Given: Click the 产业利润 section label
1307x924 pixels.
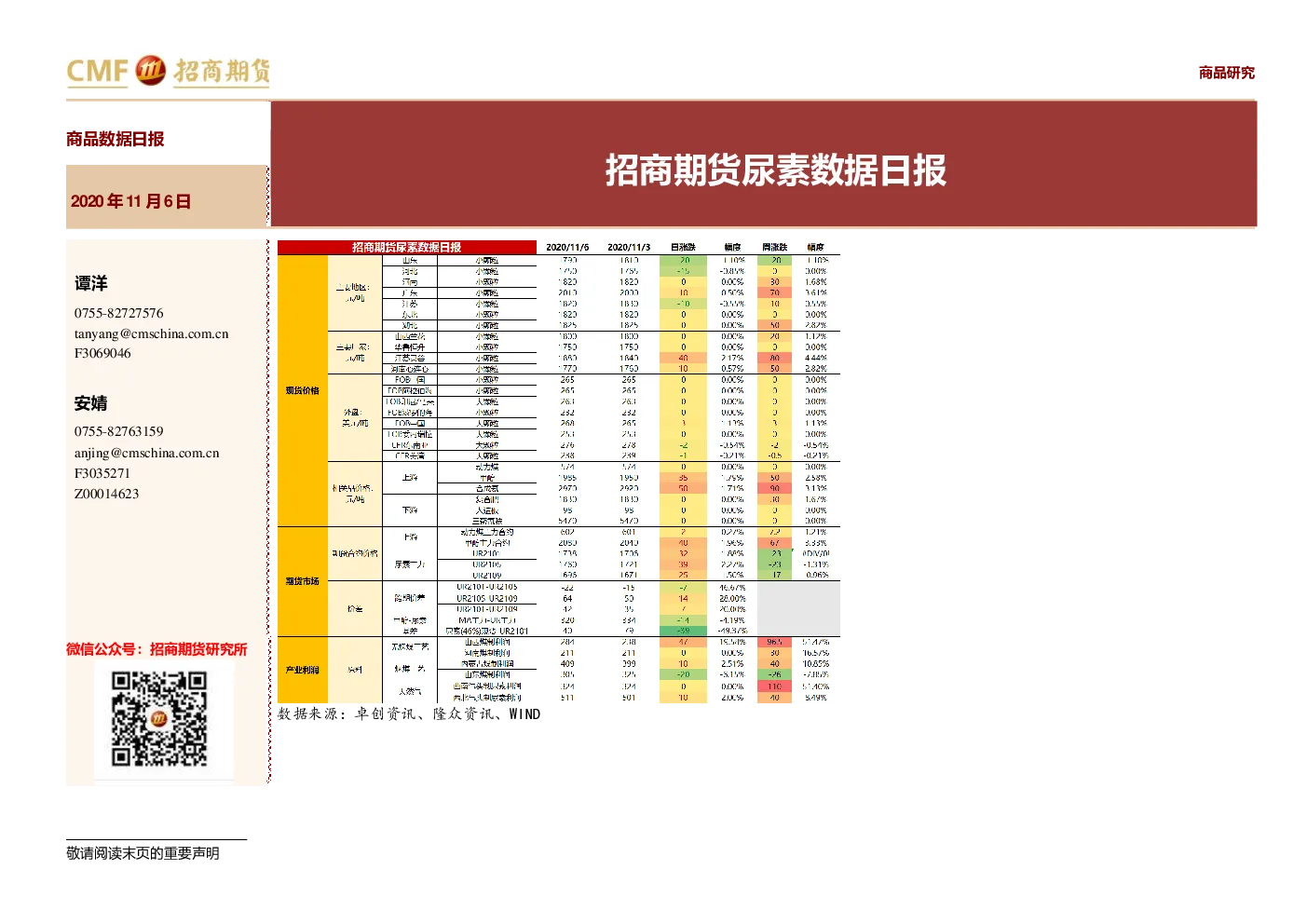Looking at the screenshot, I should tap(303, 670).
